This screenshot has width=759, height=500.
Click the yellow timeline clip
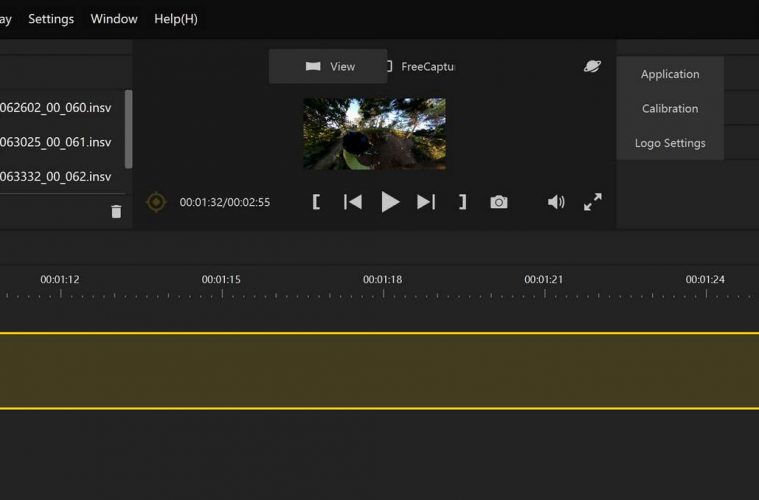380,370
